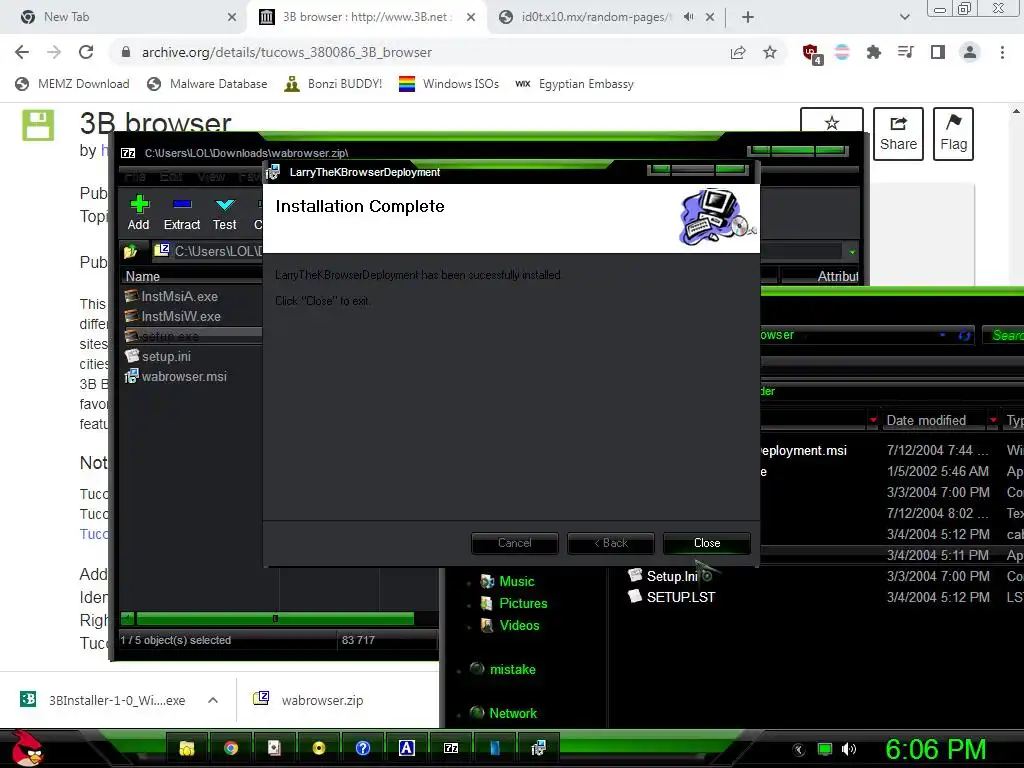Open the Extensions puzzle icon
Image resolution: width=1024 pixels, height=768 pixels.
tap(874, 52)
